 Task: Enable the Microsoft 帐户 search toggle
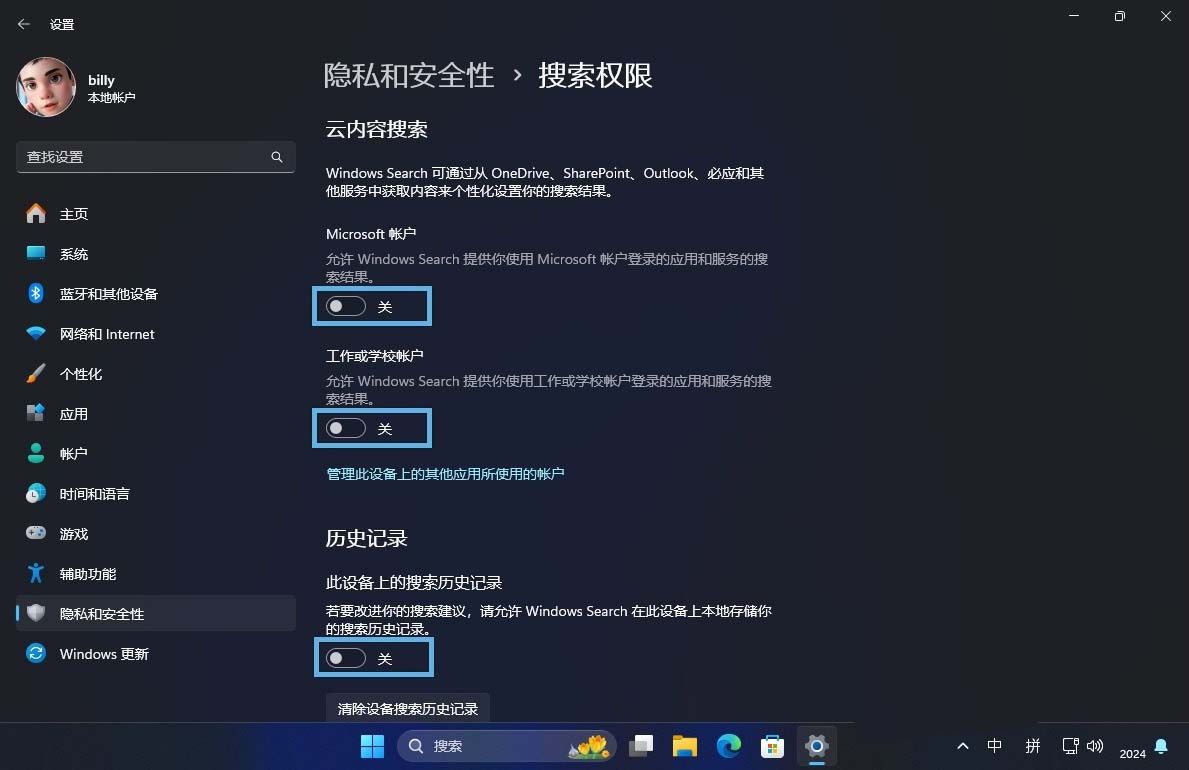tap(345, 306)
